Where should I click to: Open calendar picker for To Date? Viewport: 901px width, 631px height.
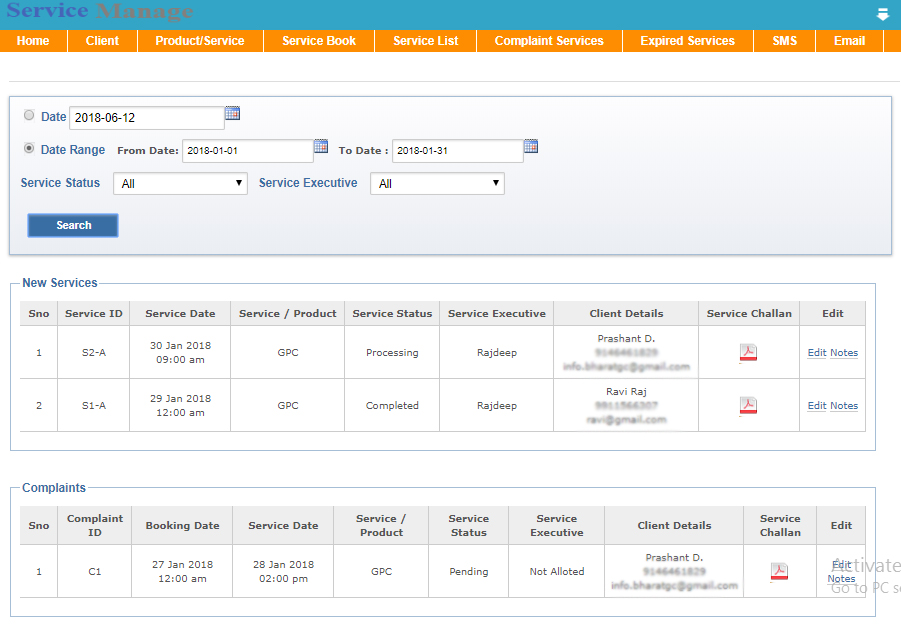tap(531, 146)
